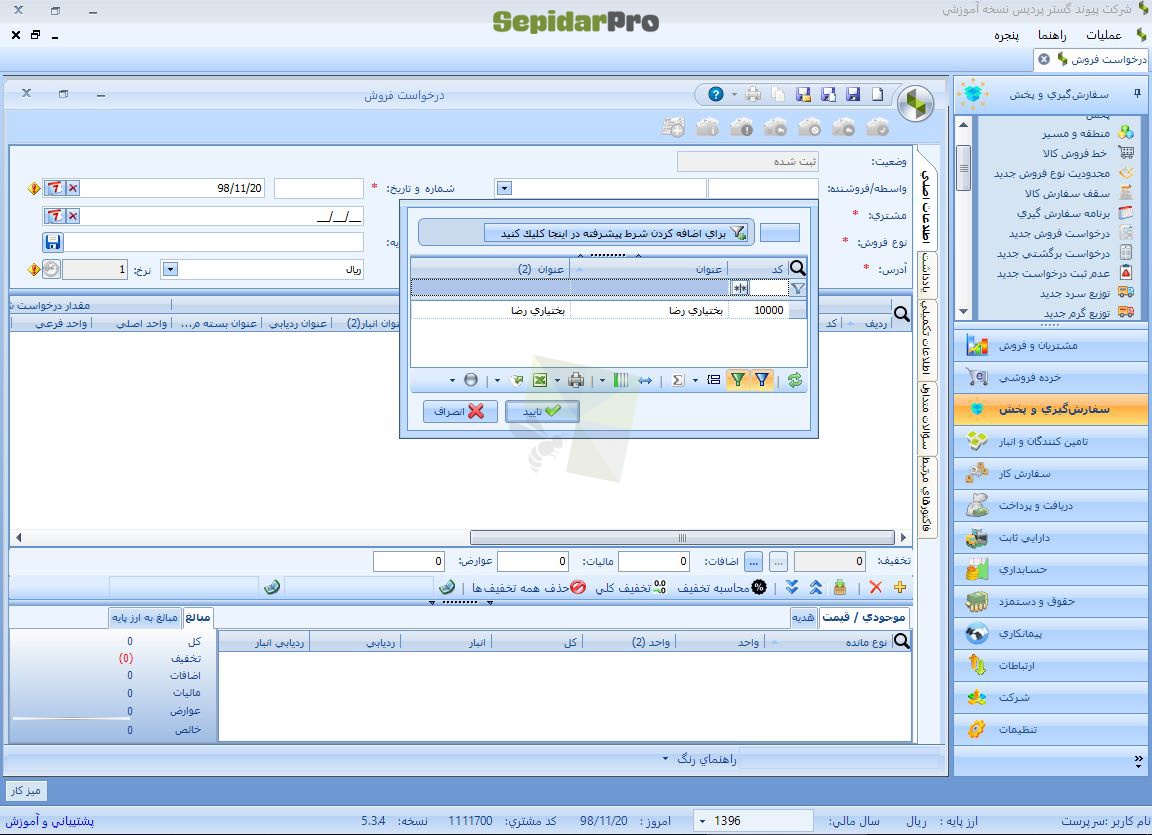
Task: Click the double down chevrons move-down icon
Action: 792,588
